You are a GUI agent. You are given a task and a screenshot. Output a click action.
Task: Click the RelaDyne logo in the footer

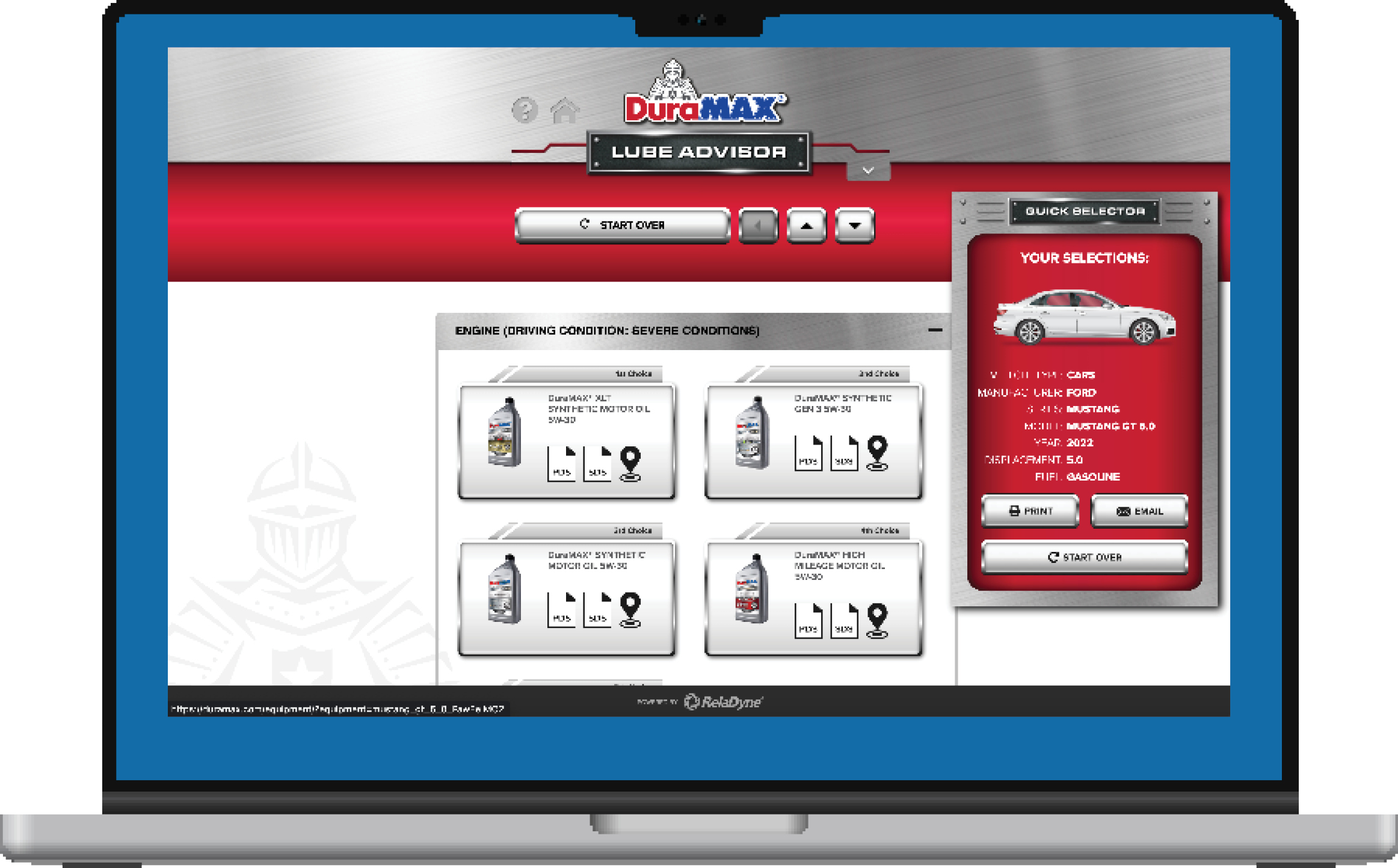point(723,701)
